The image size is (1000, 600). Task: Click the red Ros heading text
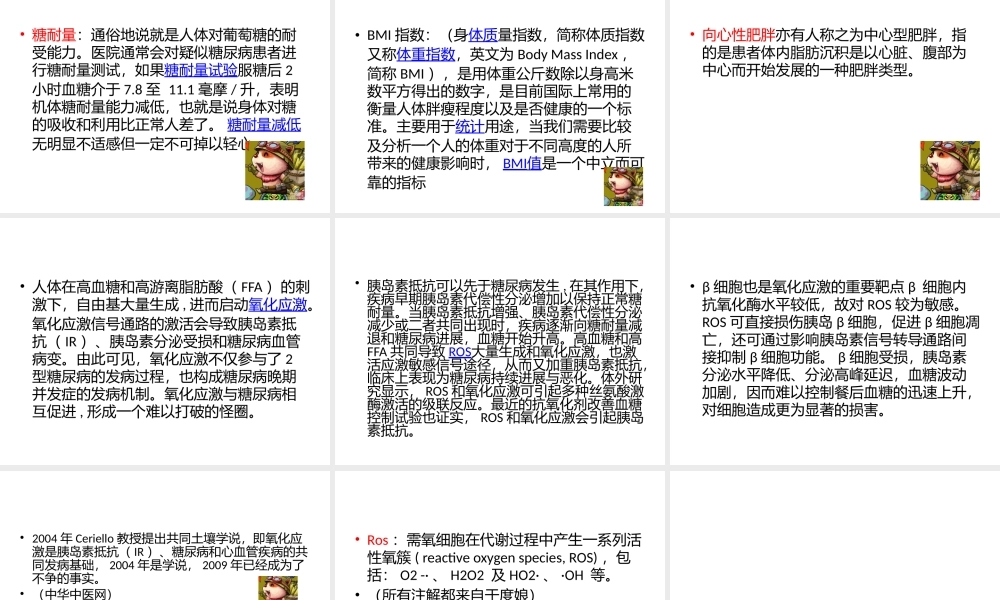pos(377,540)
